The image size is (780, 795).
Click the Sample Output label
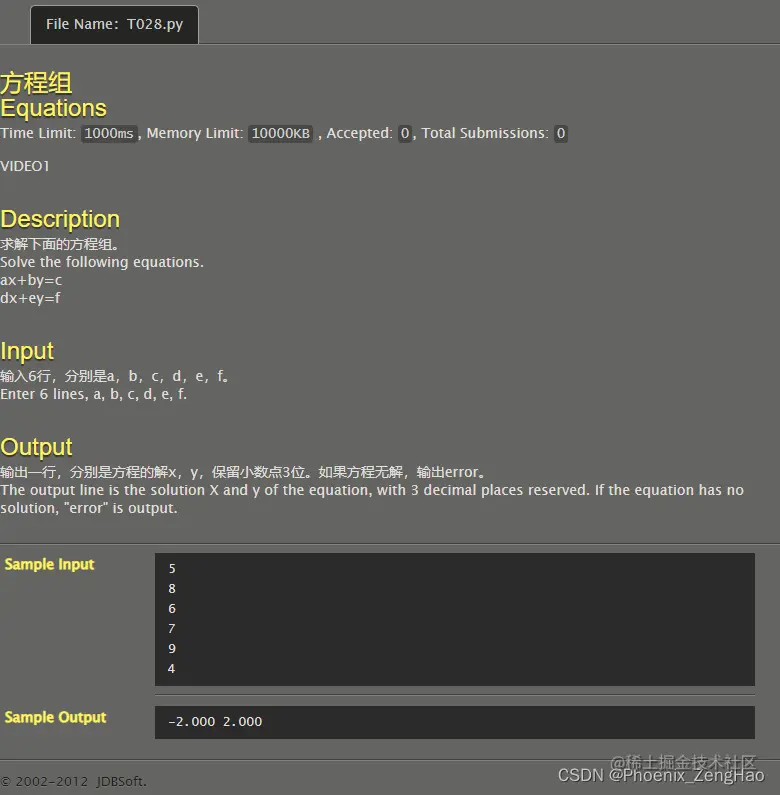55,717
